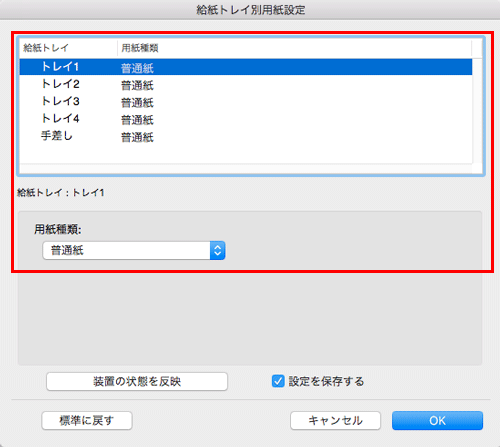Select the トレイ4 row
The height and width of the screenshot is (447, 500).
coord(246,119)
